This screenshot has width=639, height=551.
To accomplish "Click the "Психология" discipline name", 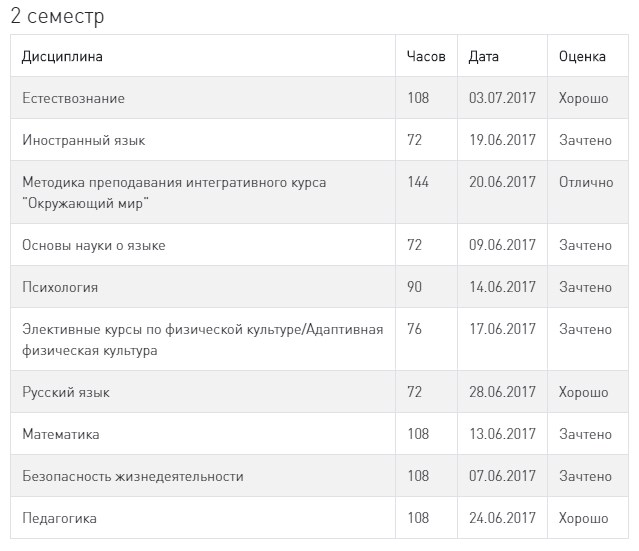I will tap(60, 287).
